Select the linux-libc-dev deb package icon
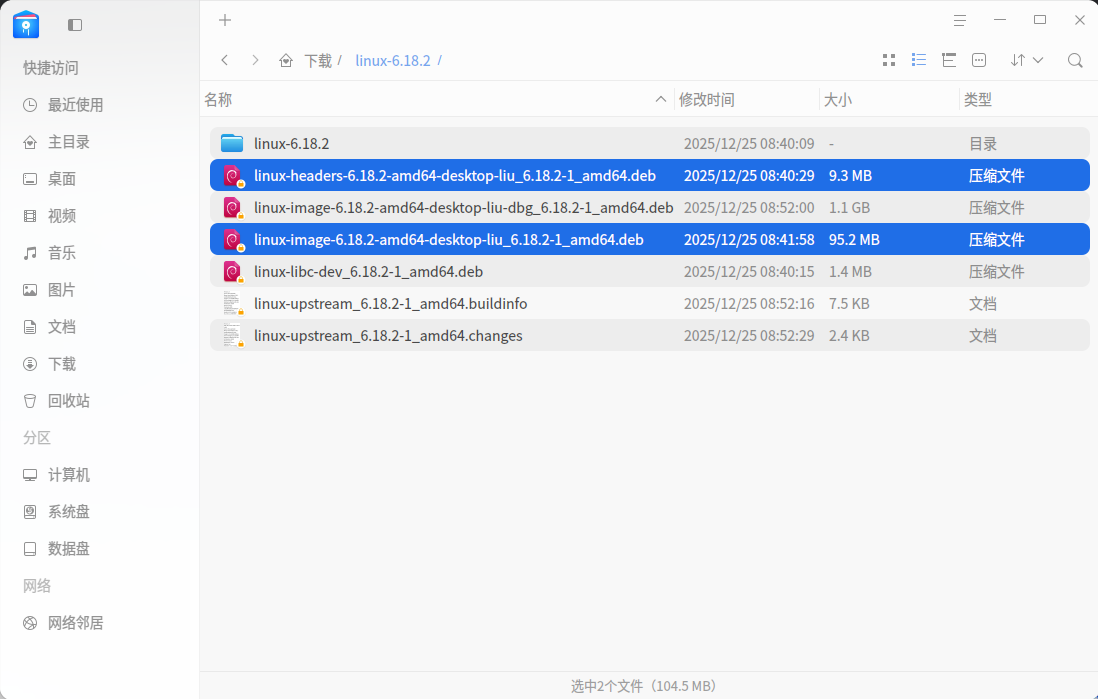 click(x=232, y=272)
